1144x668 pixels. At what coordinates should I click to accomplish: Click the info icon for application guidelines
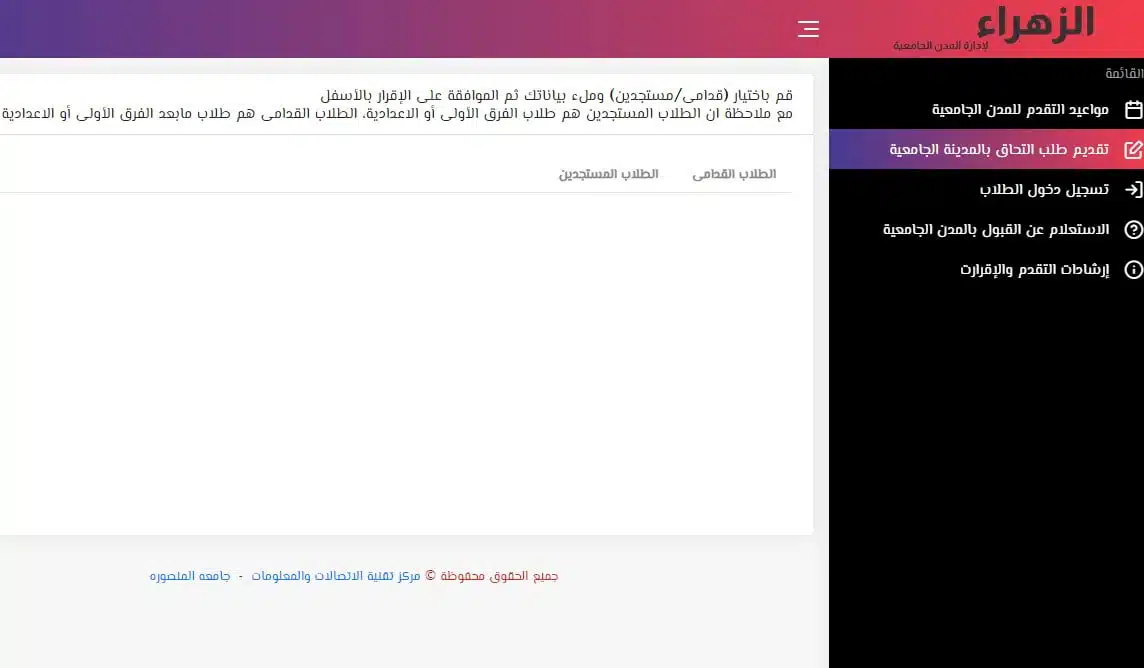pos(1133,270)
